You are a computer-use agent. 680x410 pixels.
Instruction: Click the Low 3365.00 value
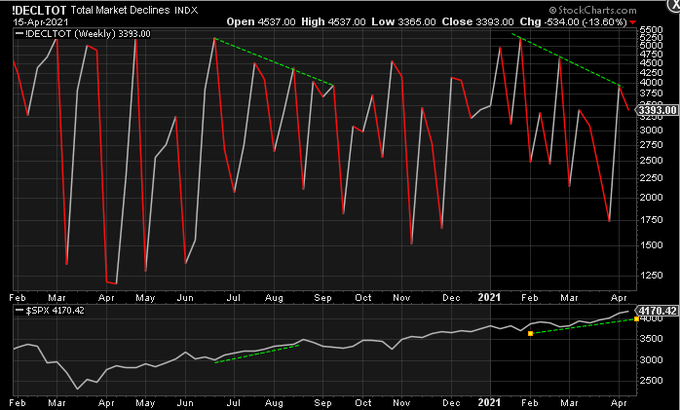[x=403, y=22]
